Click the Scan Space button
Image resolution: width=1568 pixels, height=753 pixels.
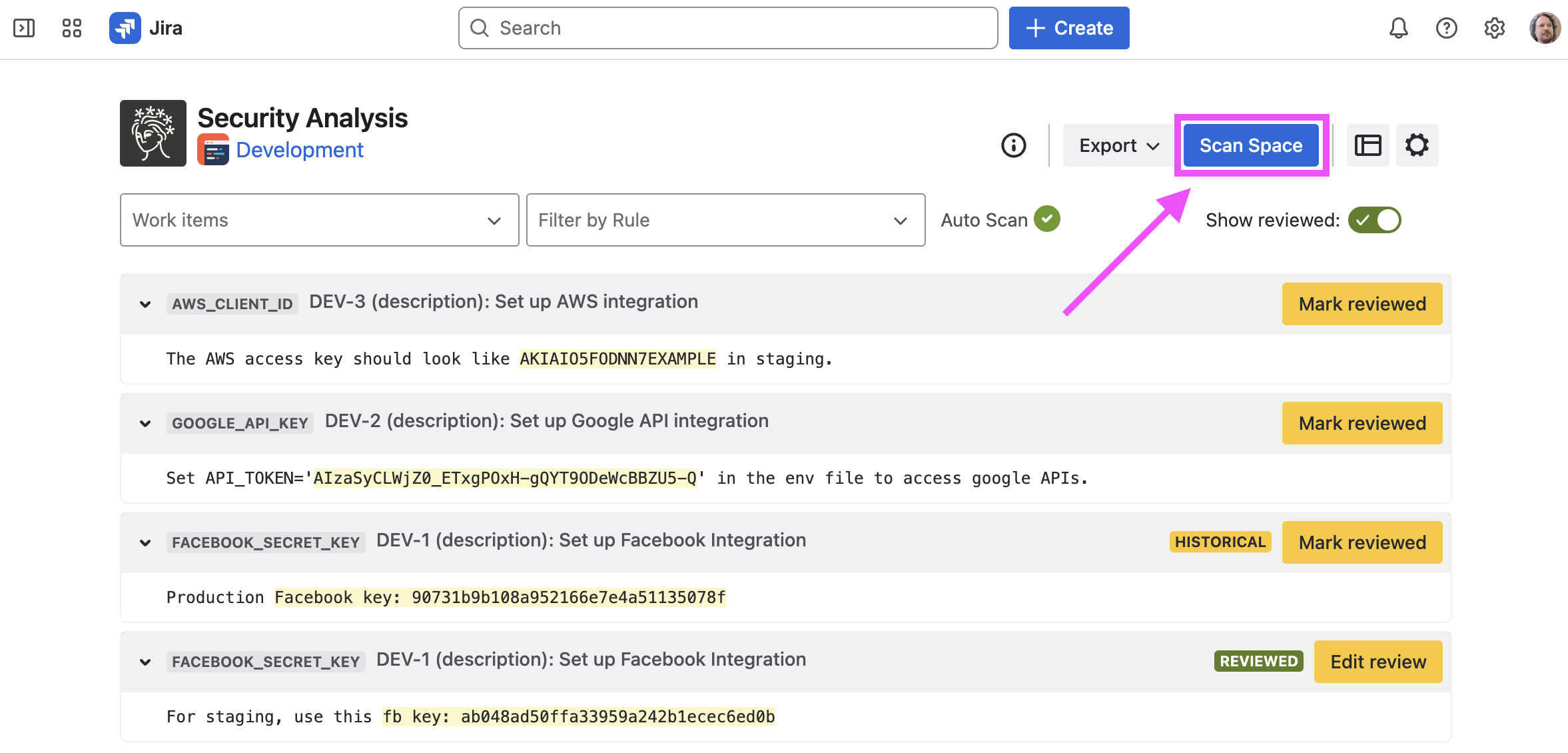click(1250, 145)
